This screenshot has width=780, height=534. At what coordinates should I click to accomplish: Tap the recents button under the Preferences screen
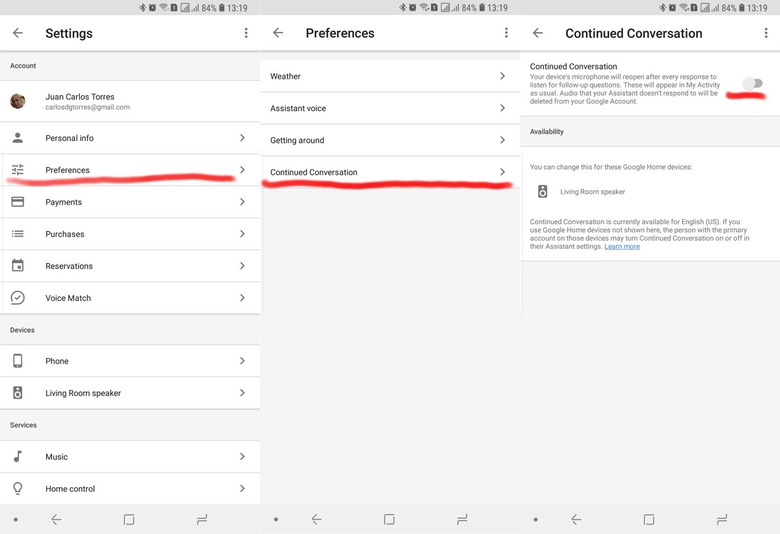click(462, 520)
